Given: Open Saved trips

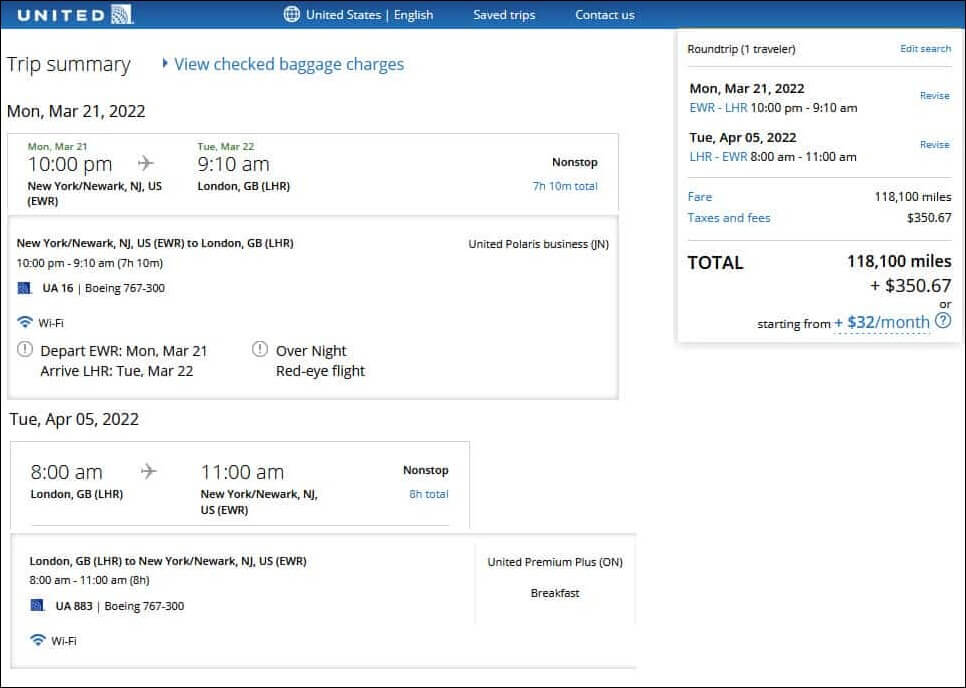Looking at the screenshot, I should point(504,15).
